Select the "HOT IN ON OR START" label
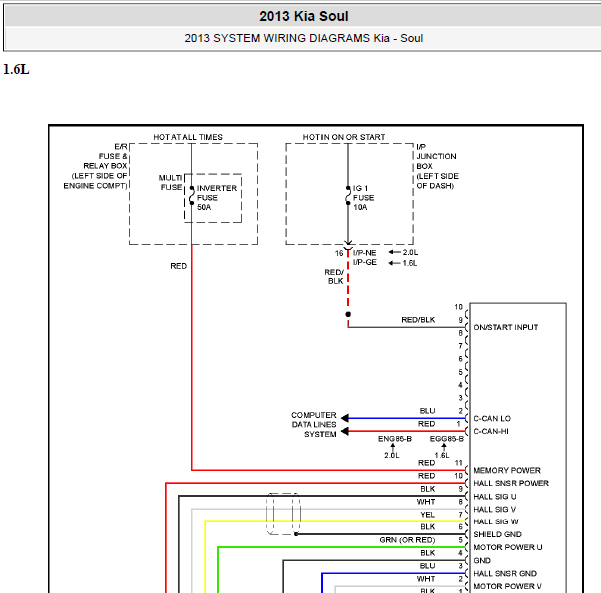 pos(344,137)
